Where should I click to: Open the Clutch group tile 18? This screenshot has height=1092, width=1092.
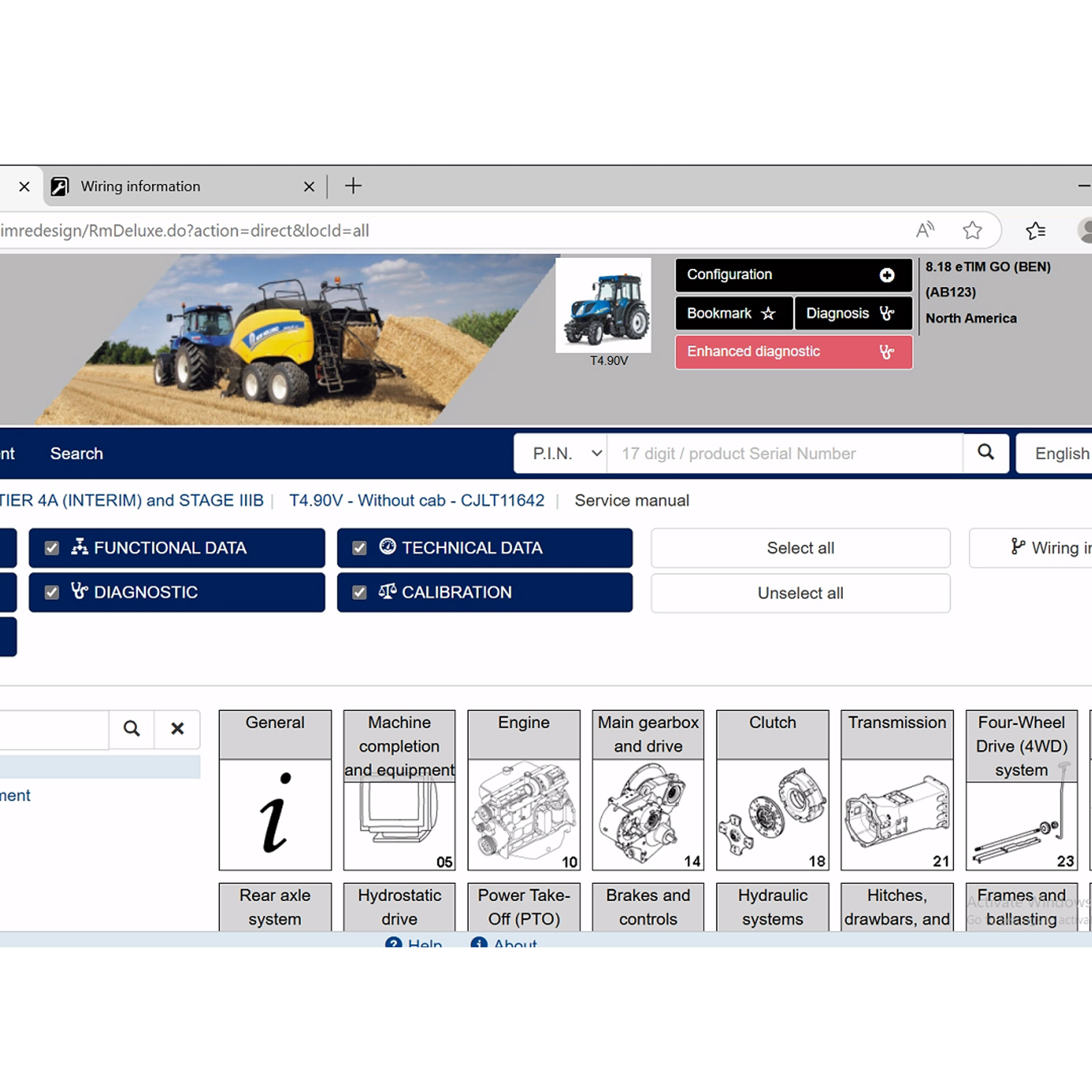pyautogui.click(x=773, y=790)
